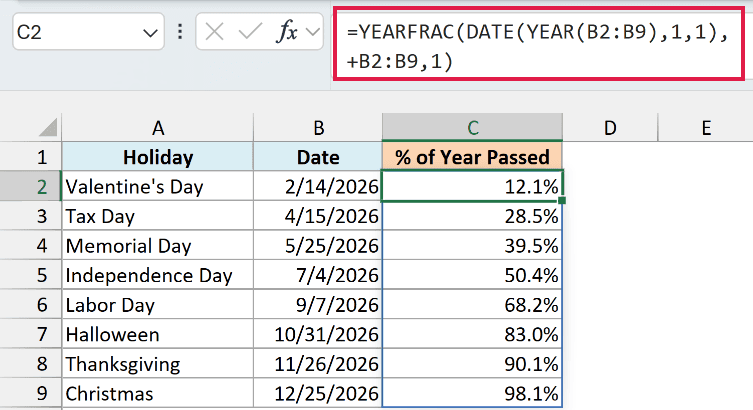Click the Name Box showing C2
753x410 pixels.
[x=89, y=32]
